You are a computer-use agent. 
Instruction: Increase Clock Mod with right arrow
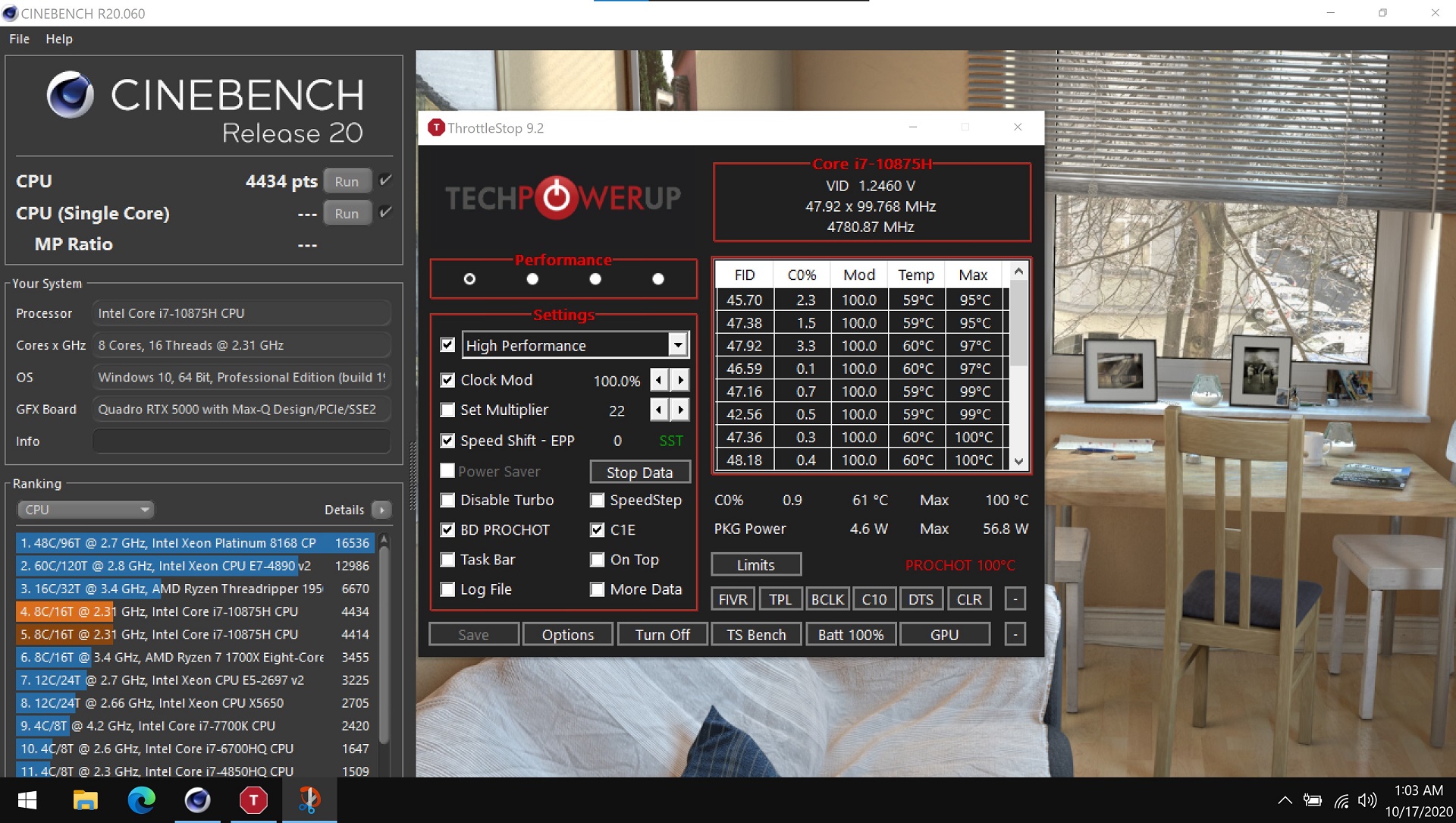680,380
